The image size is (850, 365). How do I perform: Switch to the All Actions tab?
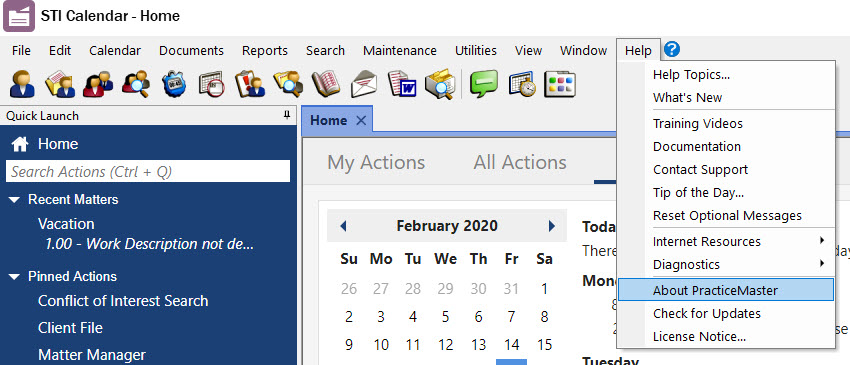(520, 162)
